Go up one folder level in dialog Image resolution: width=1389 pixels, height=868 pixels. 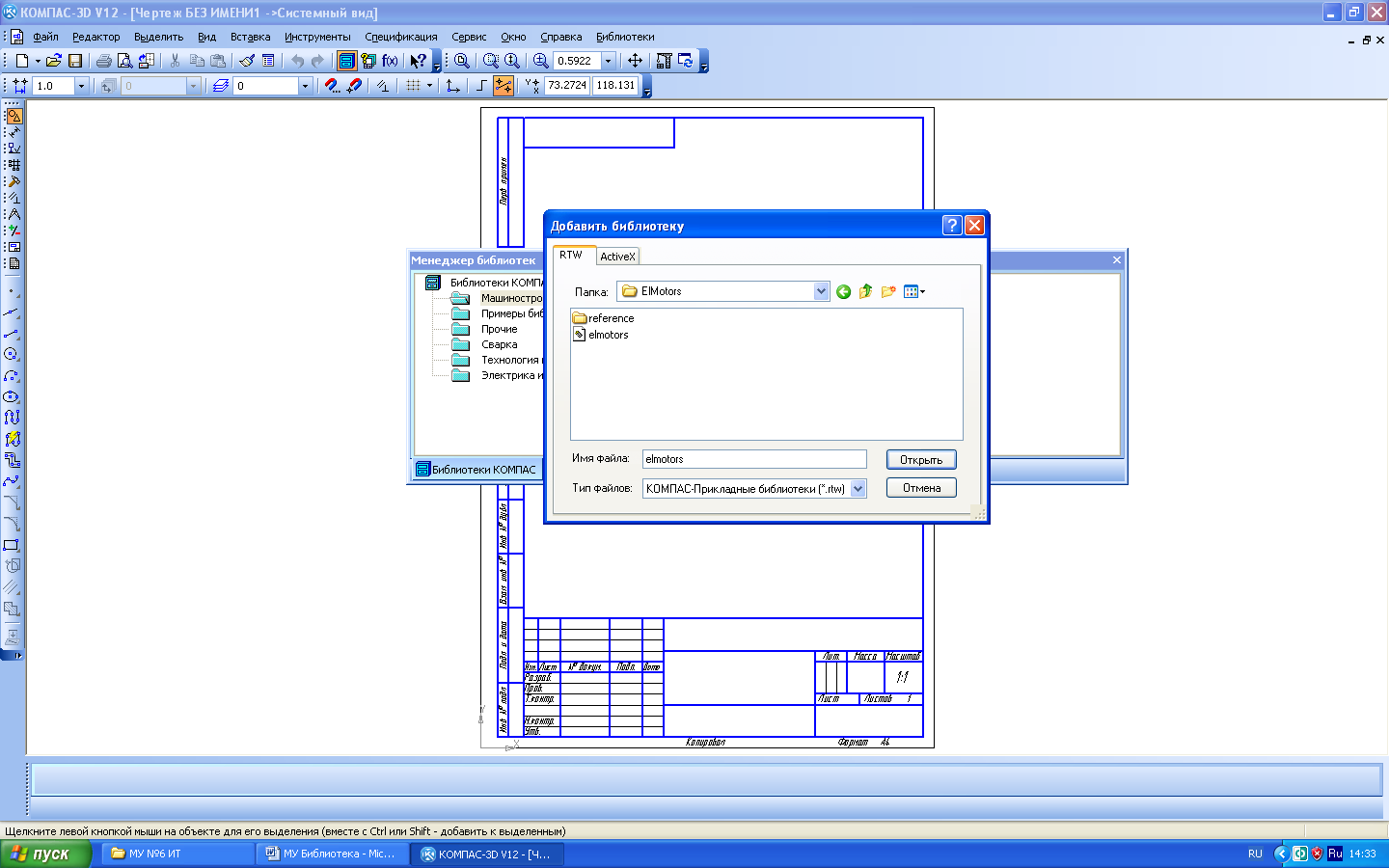pos(865,291)
